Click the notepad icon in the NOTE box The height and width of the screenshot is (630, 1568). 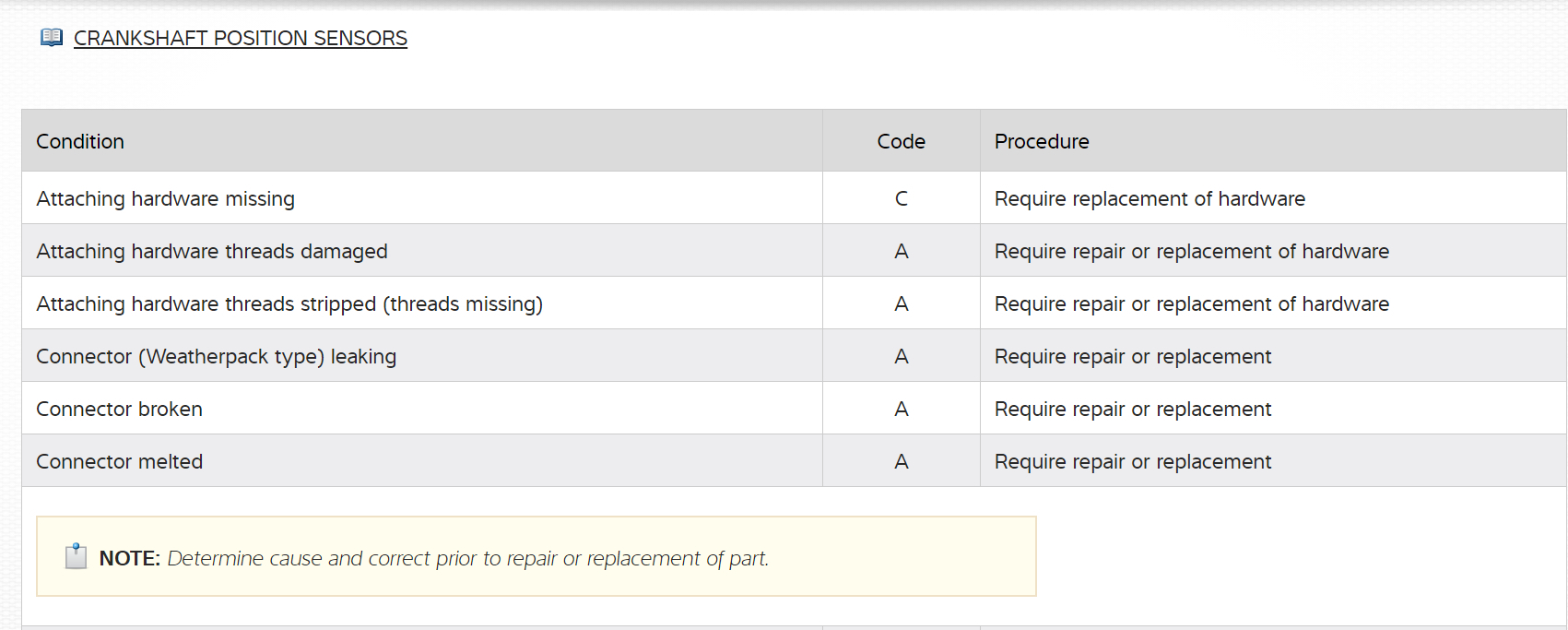tap(77, 556)
